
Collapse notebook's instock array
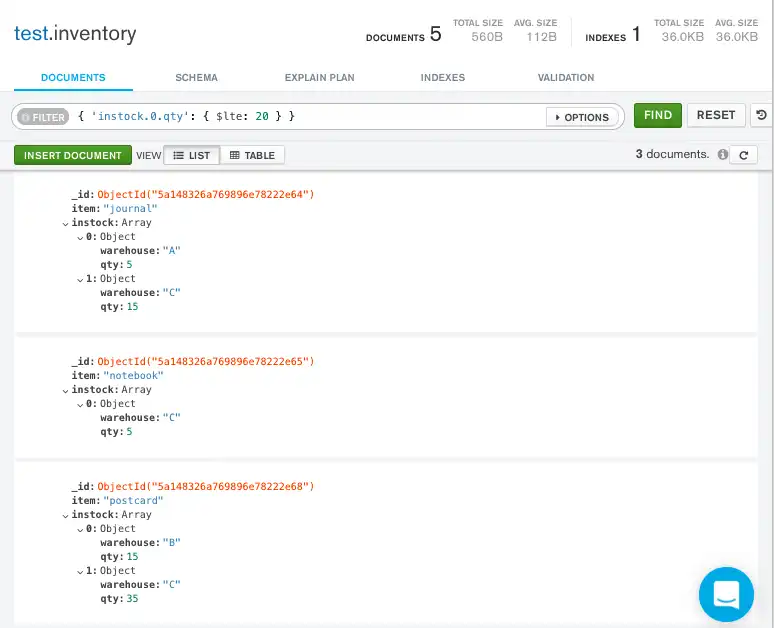click(x=66, y=390)
